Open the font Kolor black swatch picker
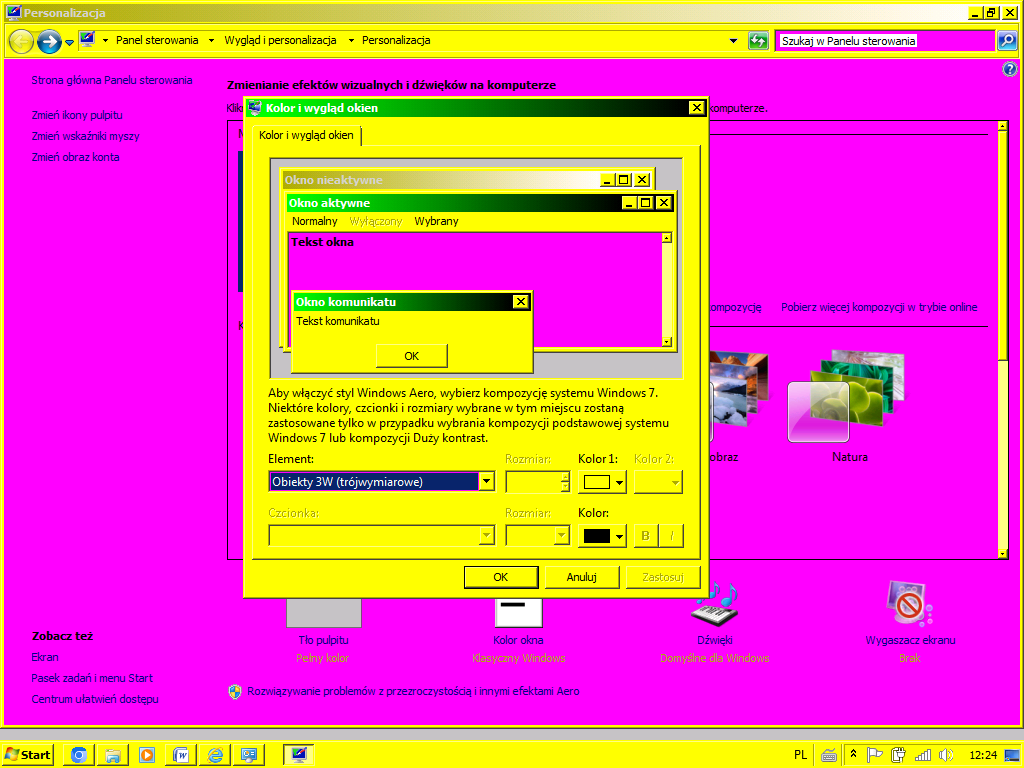The image size is (1024, 768). point(601,536)
